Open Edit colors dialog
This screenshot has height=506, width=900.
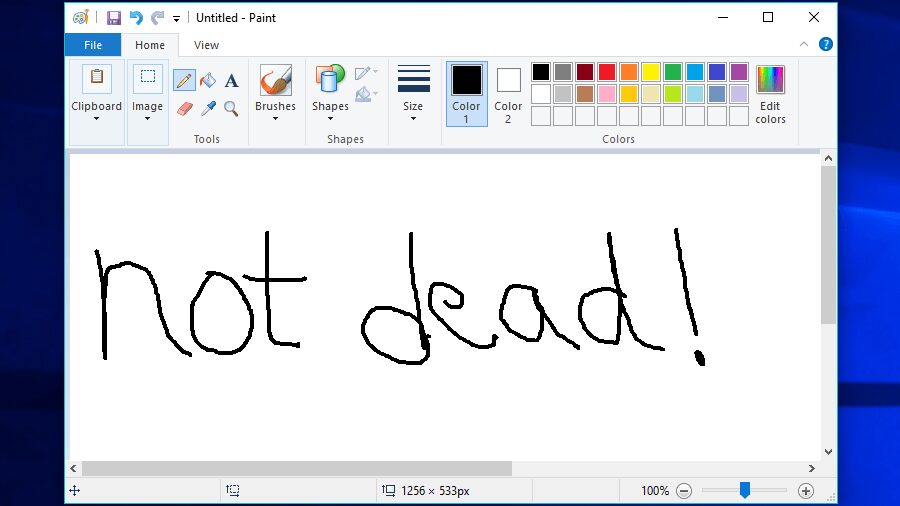770,94
